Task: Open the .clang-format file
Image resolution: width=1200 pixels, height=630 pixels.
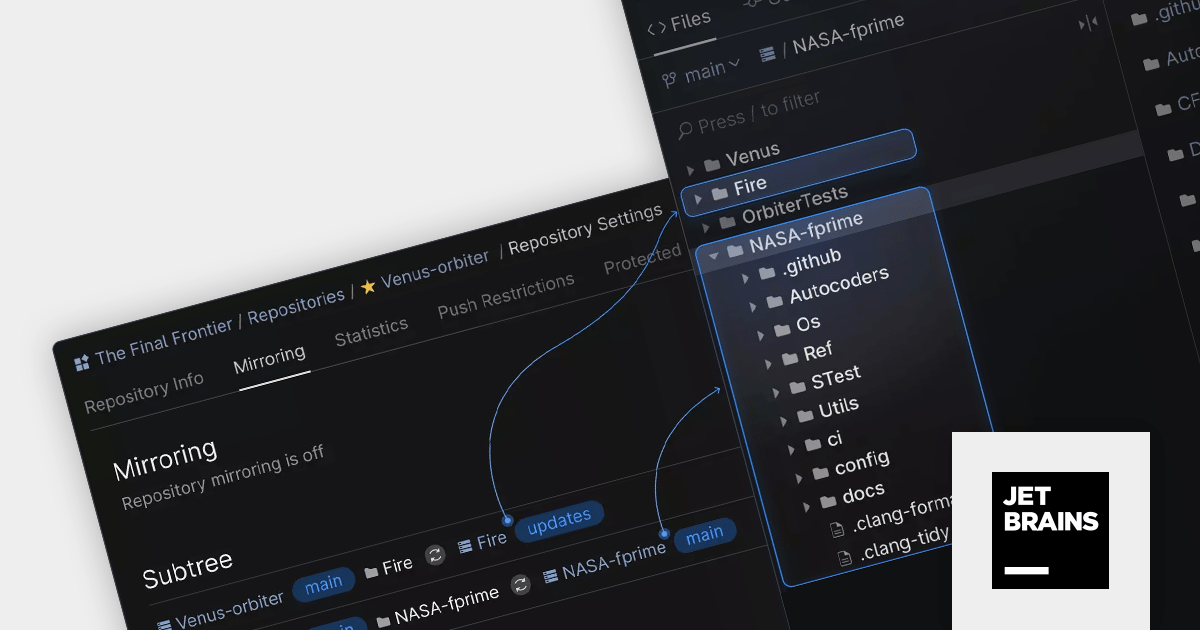Action: (x=903, y=513)
